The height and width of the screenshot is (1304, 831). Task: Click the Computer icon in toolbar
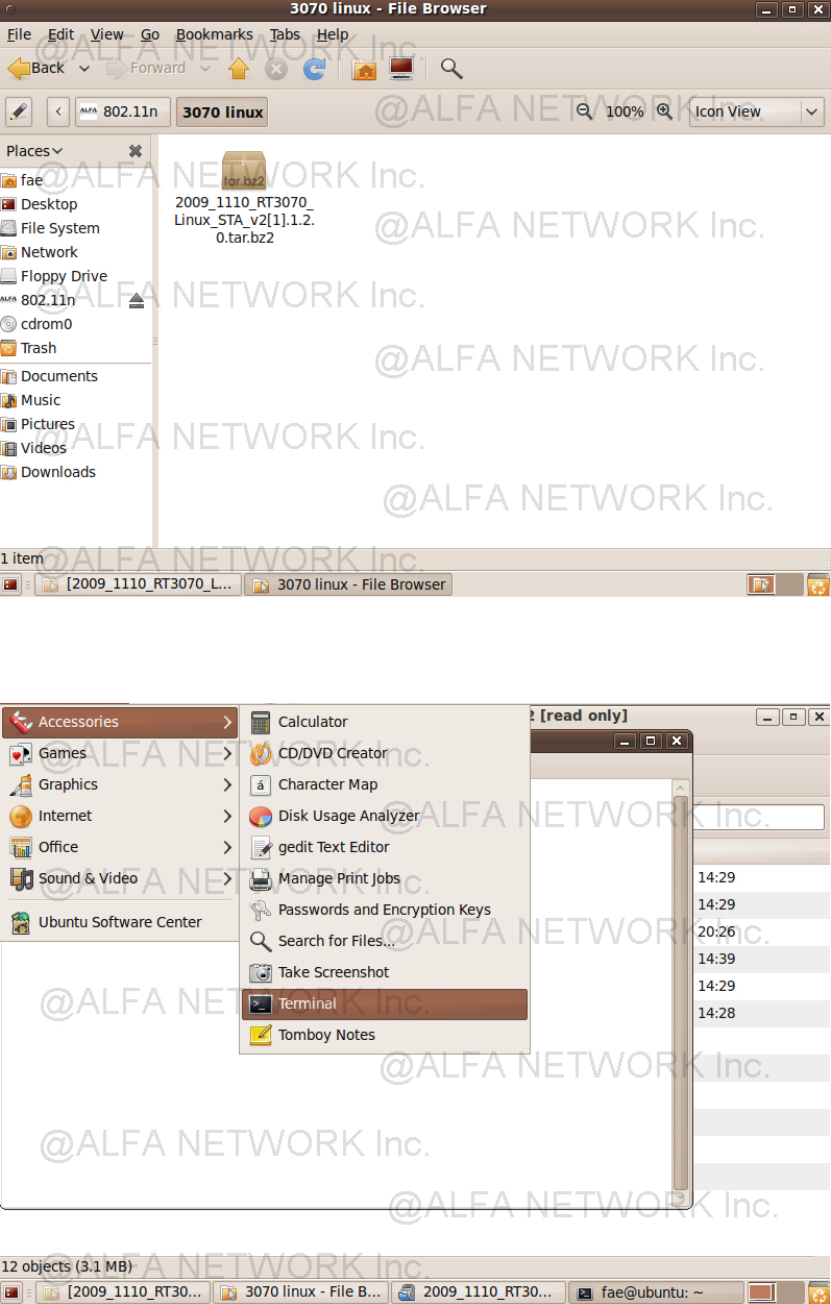tap(401, 68)
